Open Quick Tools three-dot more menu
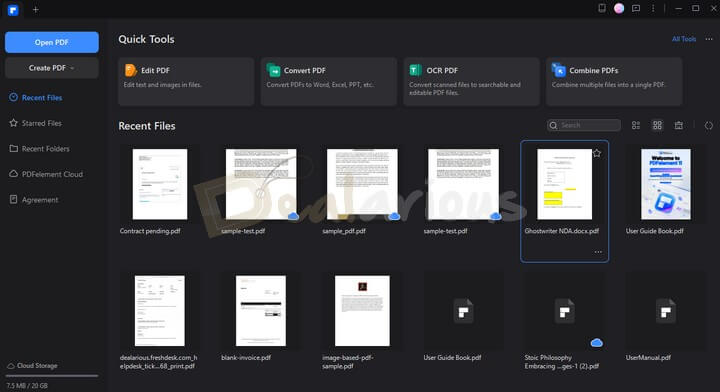This screenshot has height=392, width=720. point(709,39)
